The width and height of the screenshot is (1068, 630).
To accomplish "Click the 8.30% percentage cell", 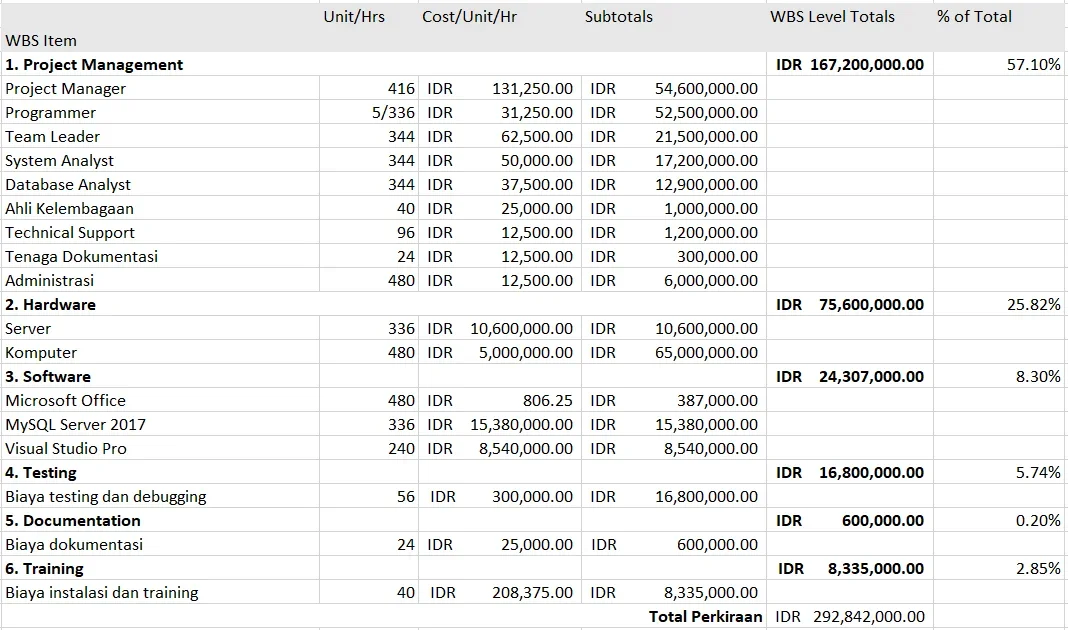I will pos(1038,377).
